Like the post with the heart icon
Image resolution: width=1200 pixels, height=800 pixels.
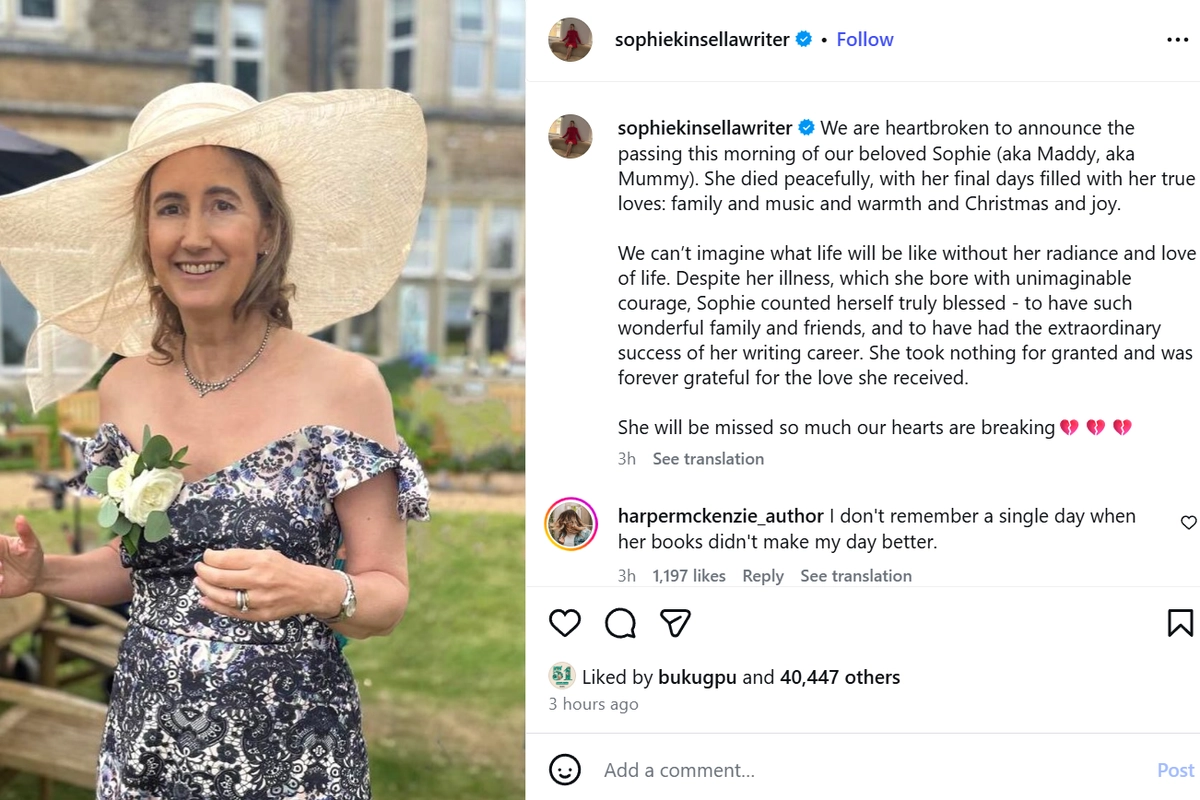(564, 622)
